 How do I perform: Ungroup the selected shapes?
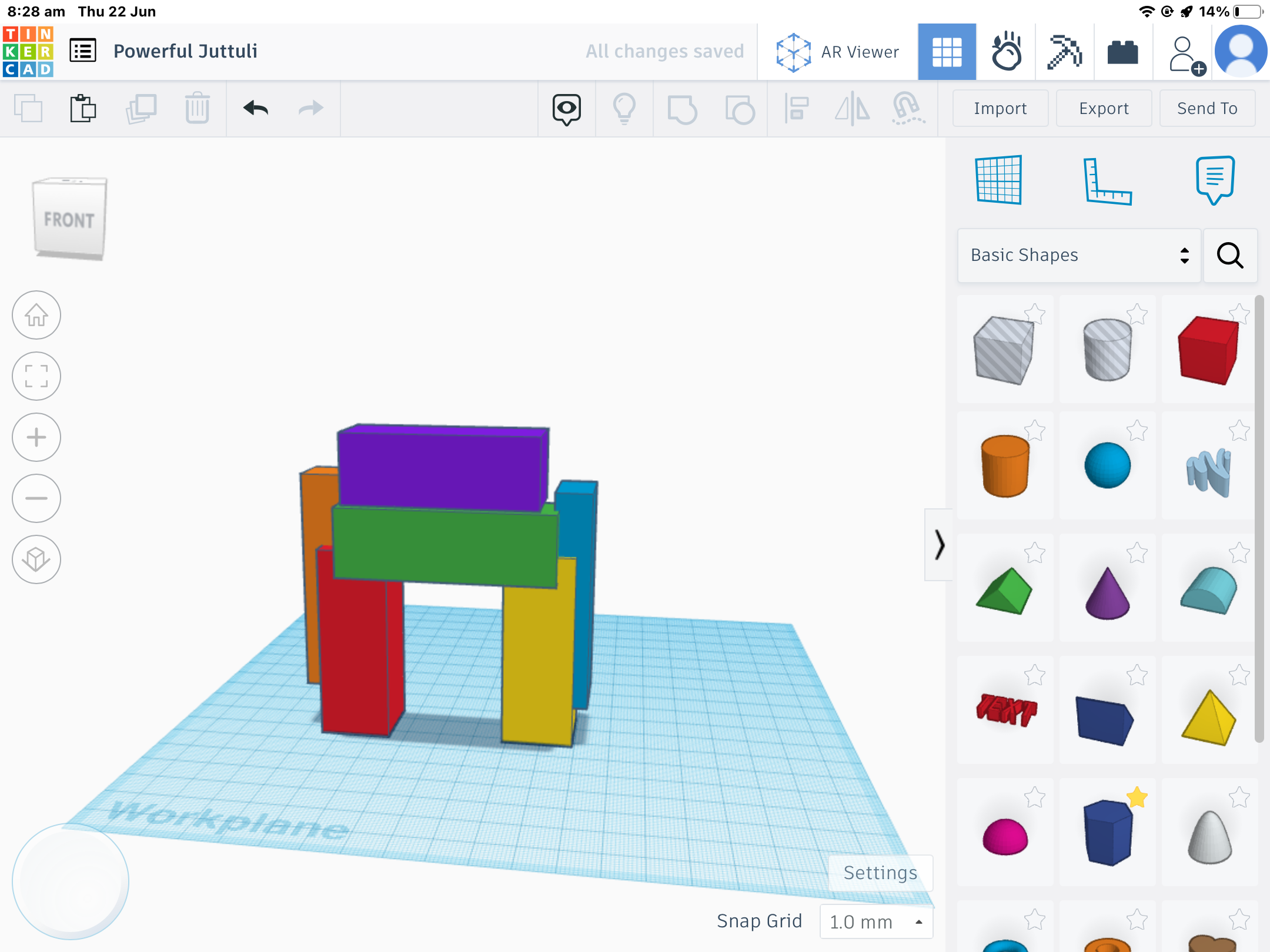click(x=740, y=109)
